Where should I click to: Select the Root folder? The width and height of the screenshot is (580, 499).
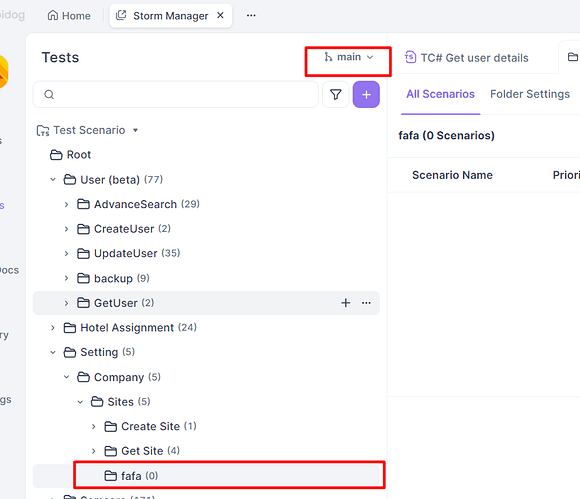pos(70,155)
